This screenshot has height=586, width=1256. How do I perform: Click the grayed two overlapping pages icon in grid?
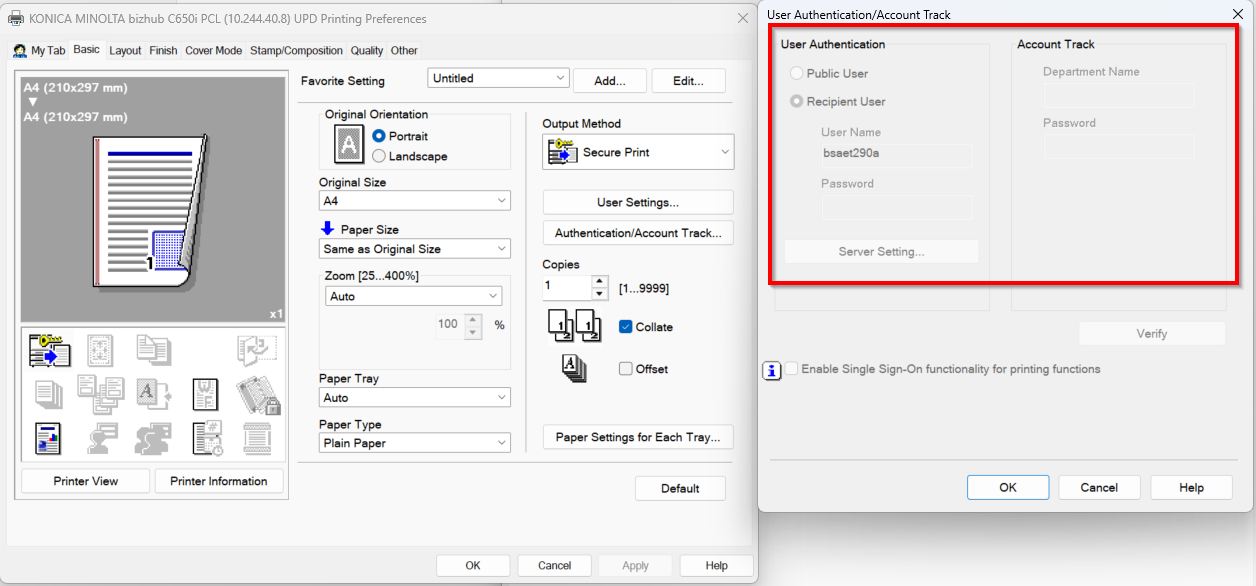pos(153,350)
